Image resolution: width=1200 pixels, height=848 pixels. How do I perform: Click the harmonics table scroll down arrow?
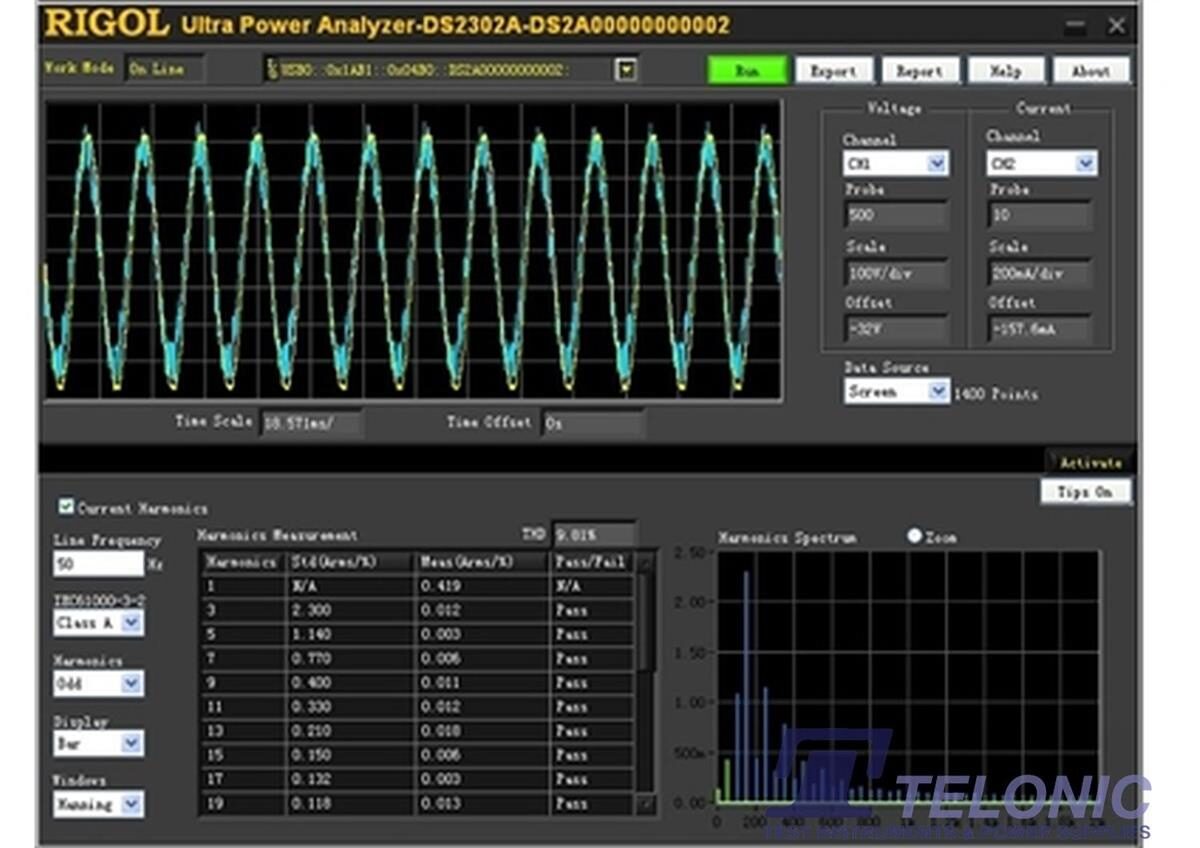646,804
